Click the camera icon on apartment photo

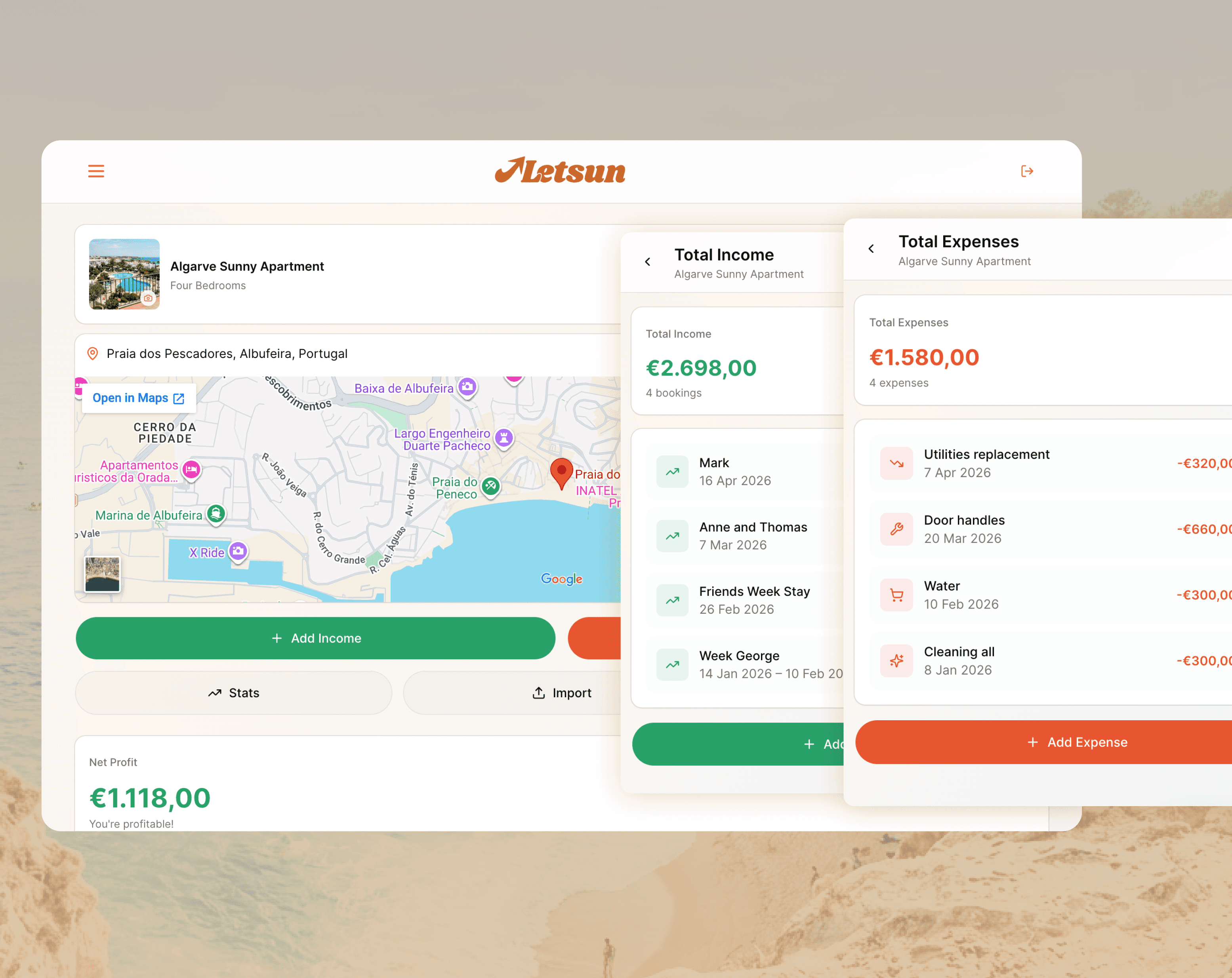[149, 298]
